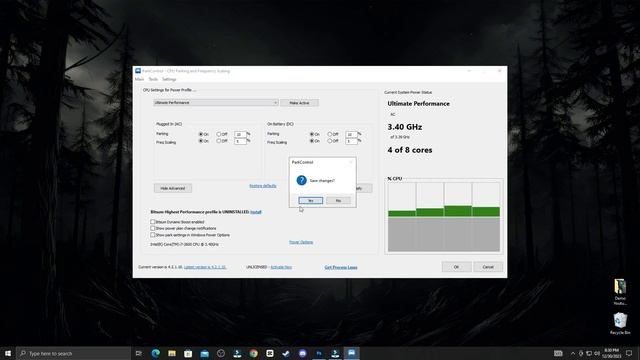Open the Get Process Lasso link
The image size is (640, 360).
tap(341, 267)
